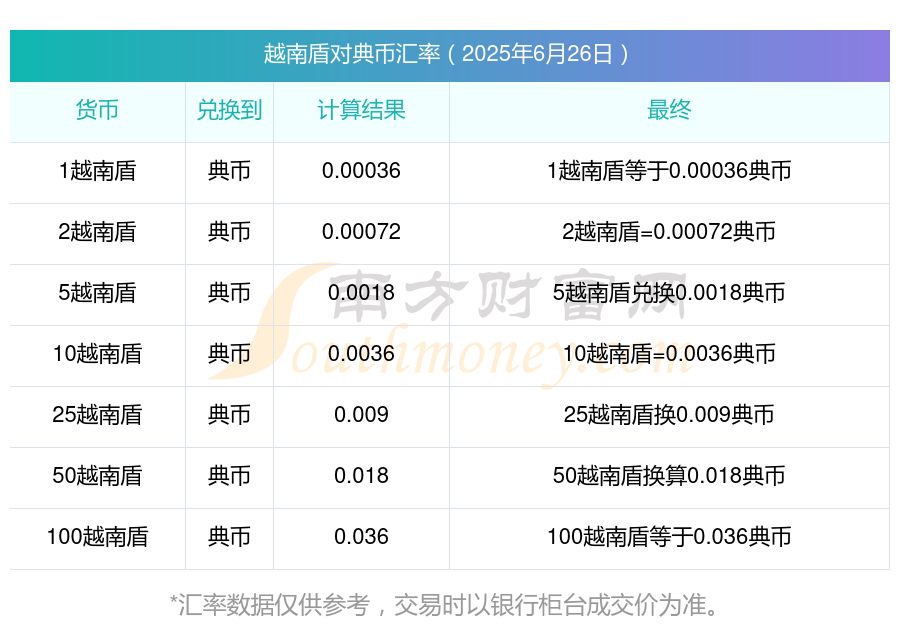Click the table title 越南盾对典币汇率（2025年6月26日）

pyautogui.click(x=449, y=54)
